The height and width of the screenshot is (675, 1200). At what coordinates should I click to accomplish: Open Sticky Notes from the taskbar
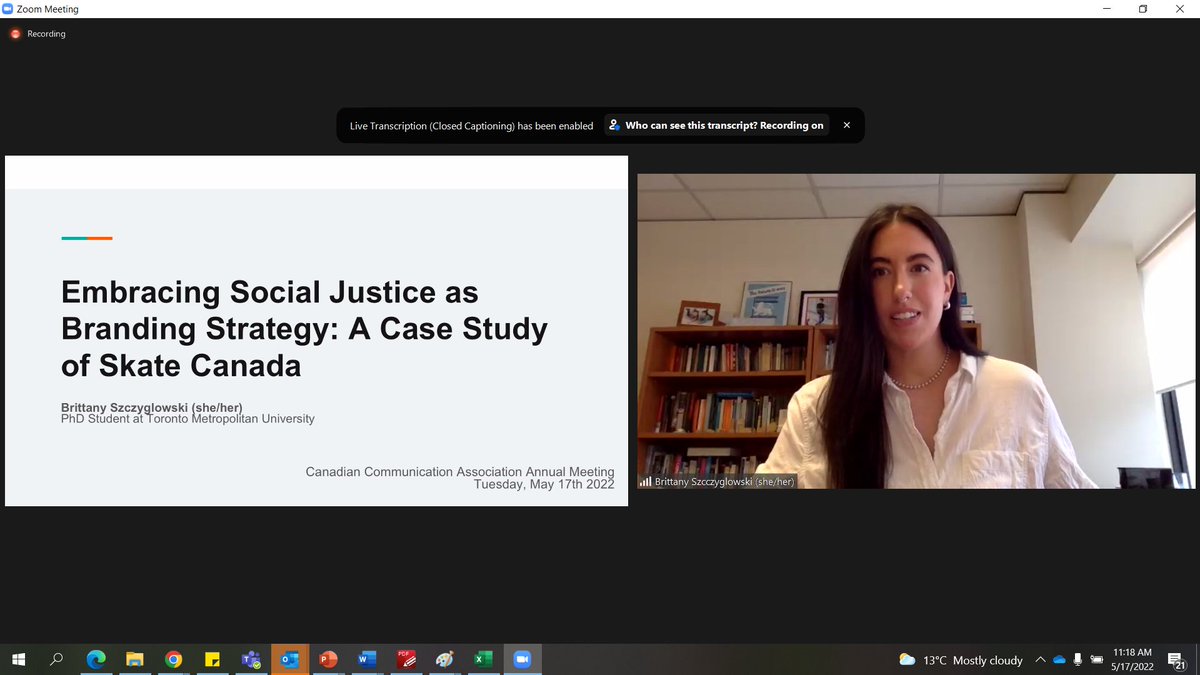[x=212, y=659]
